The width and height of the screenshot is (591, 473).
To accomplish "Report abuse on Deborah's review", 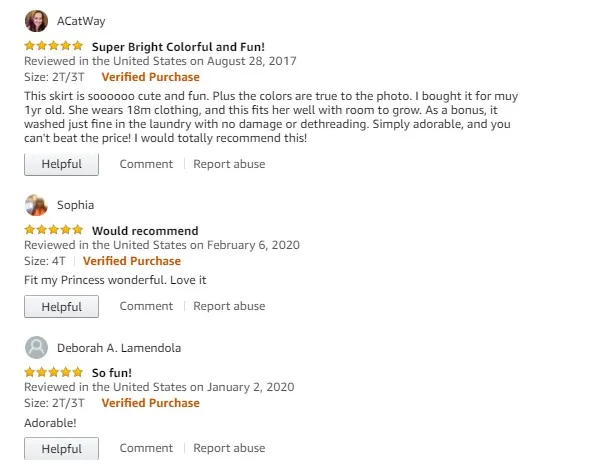I will click(229, 448).
